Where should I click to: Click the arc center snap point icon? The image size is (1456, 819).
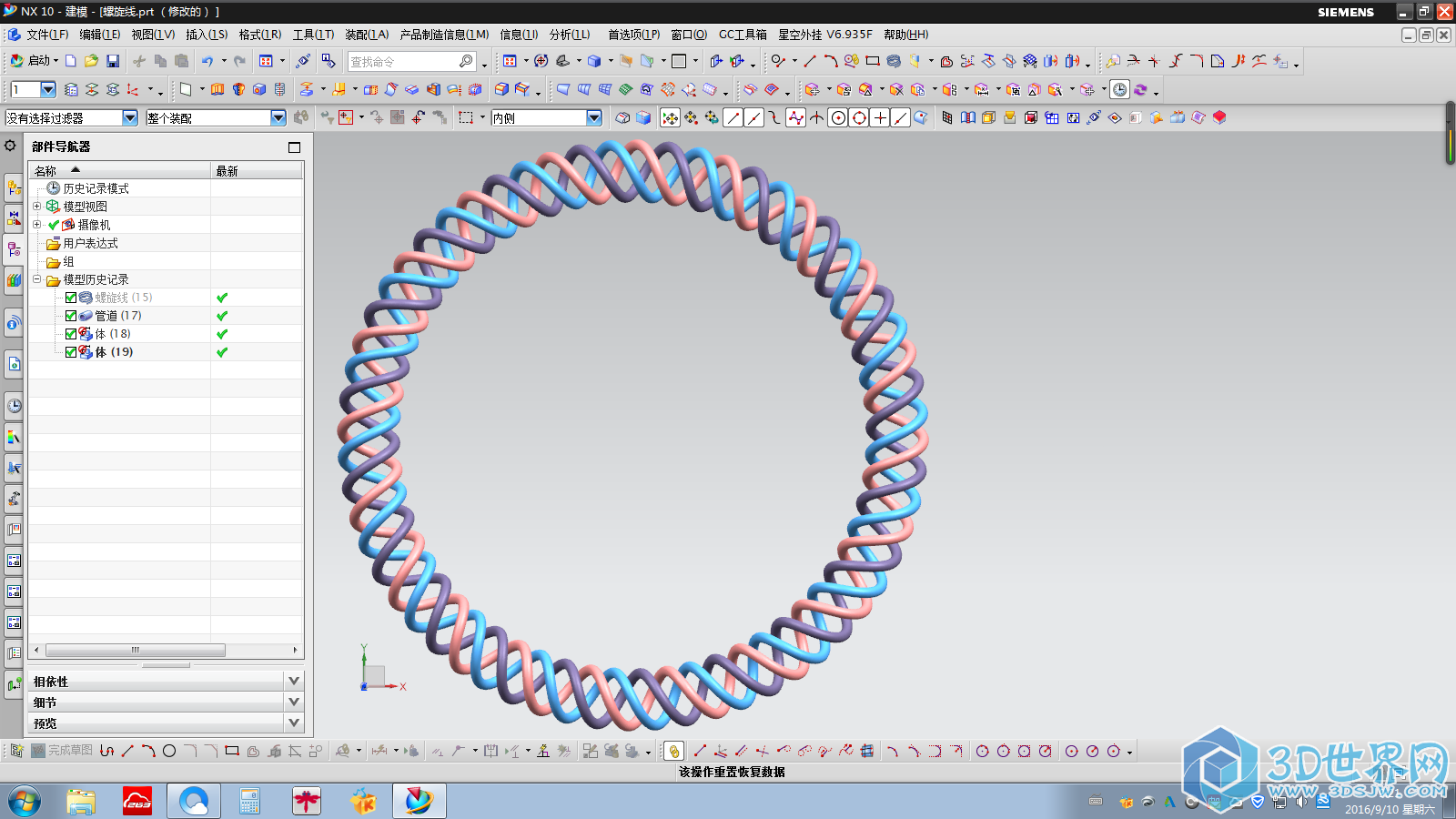tap(838, 117)
